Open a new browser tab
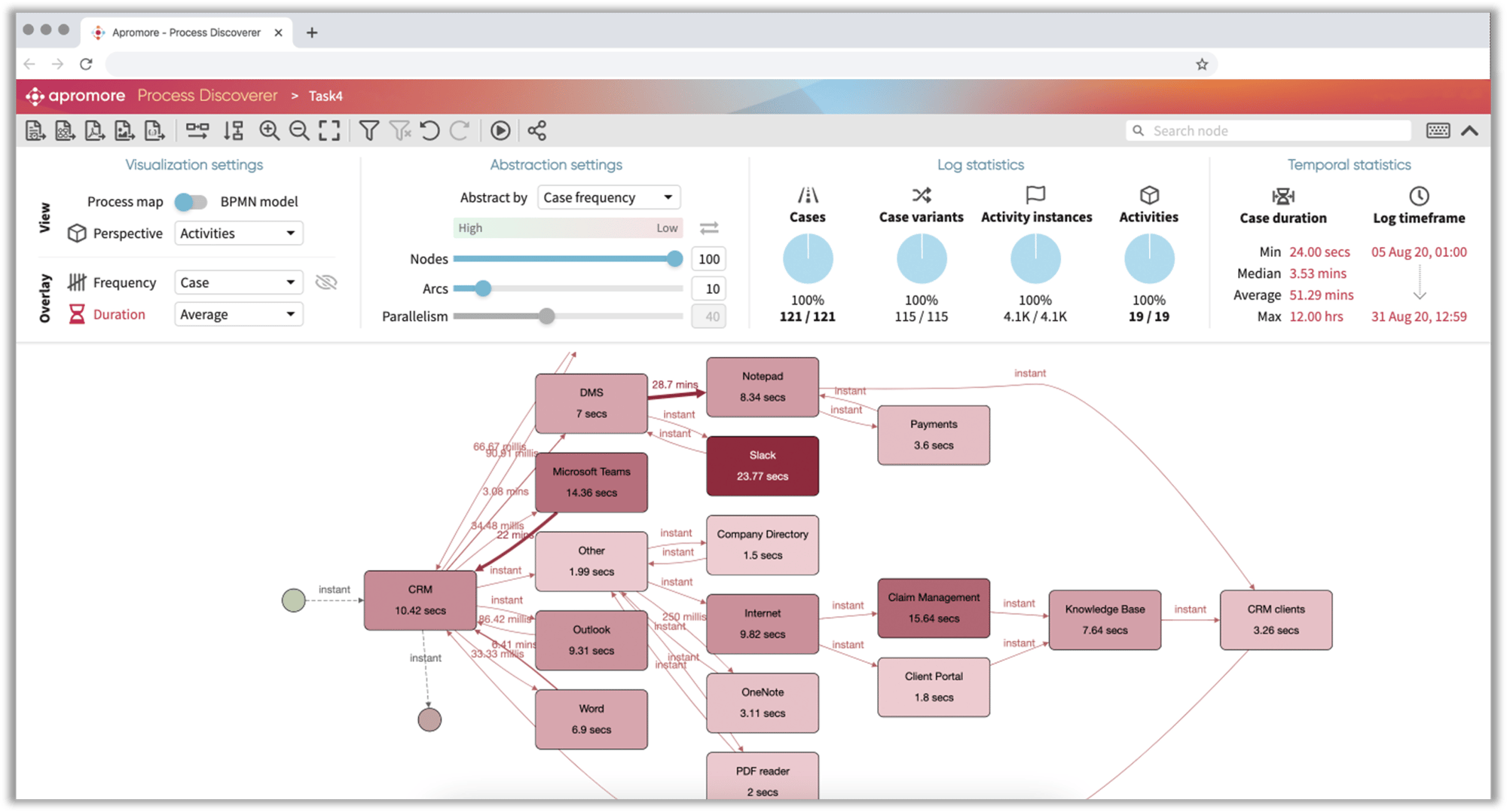Viewport: 1507px width, 812px height. point(312,32)
